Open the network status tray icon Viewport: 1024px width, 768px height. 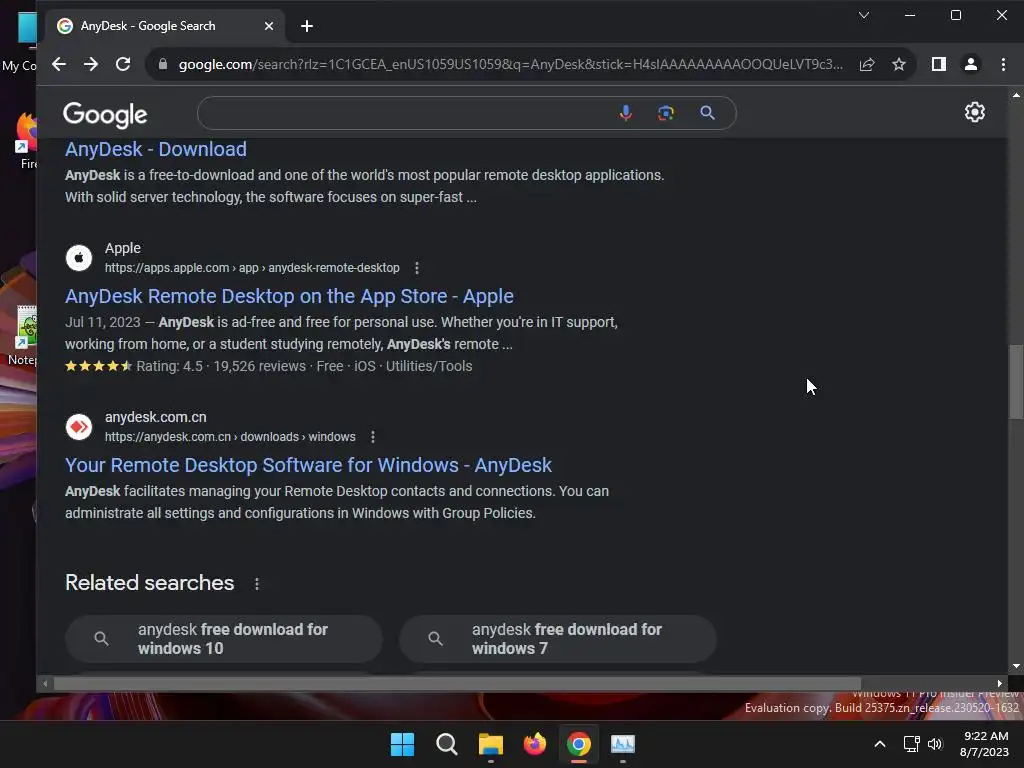[911, 744]
